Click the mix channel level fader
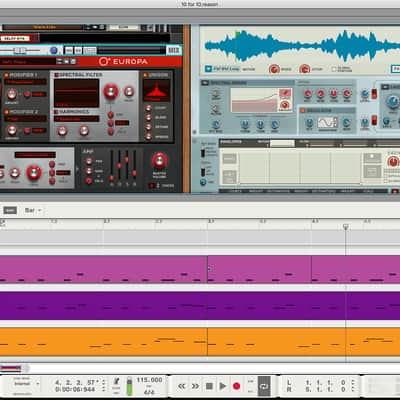 click(x=19, y=50)
